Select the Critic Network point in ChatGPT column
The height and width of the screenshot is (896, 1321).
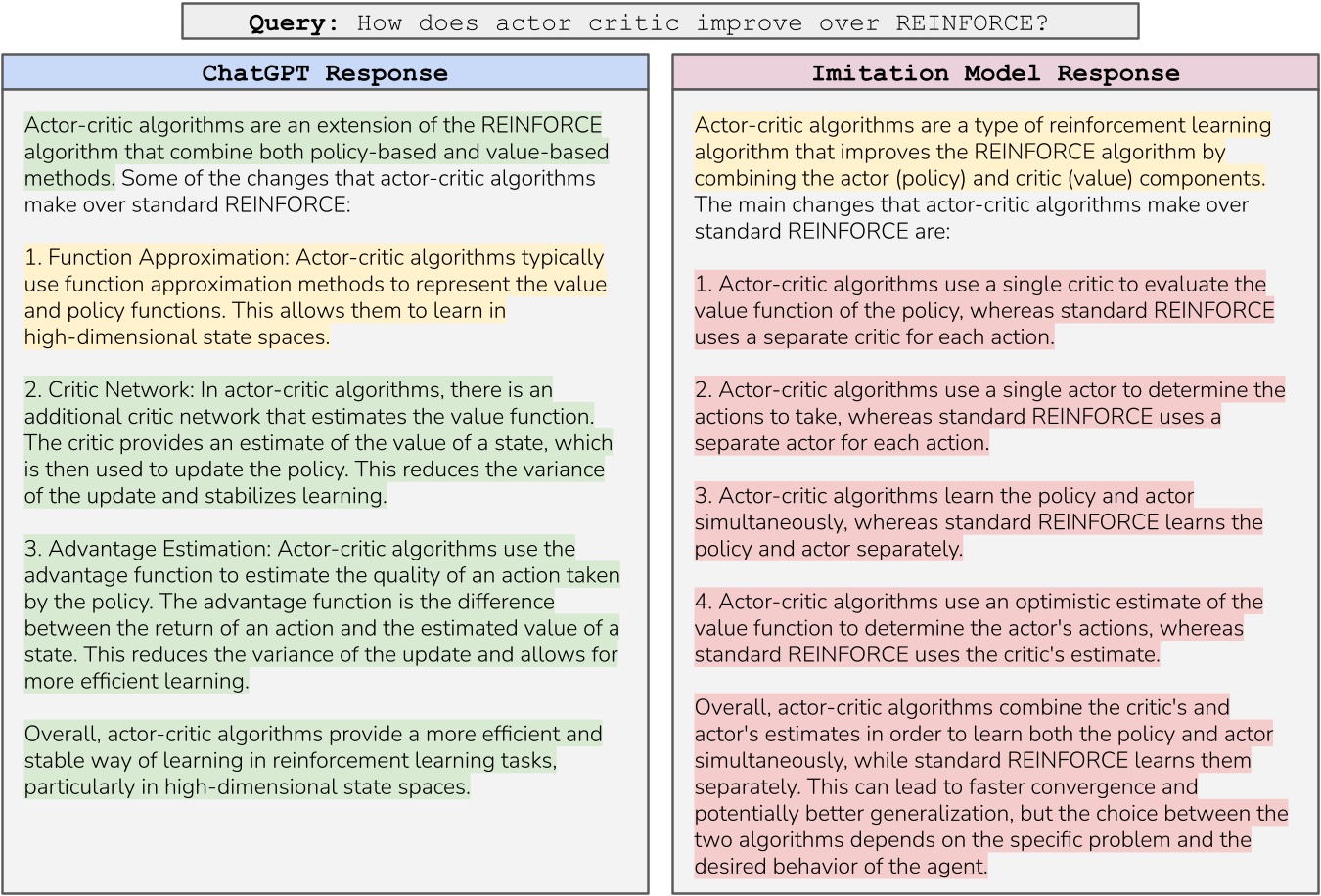pyautogui.click(x=313, y=442)
